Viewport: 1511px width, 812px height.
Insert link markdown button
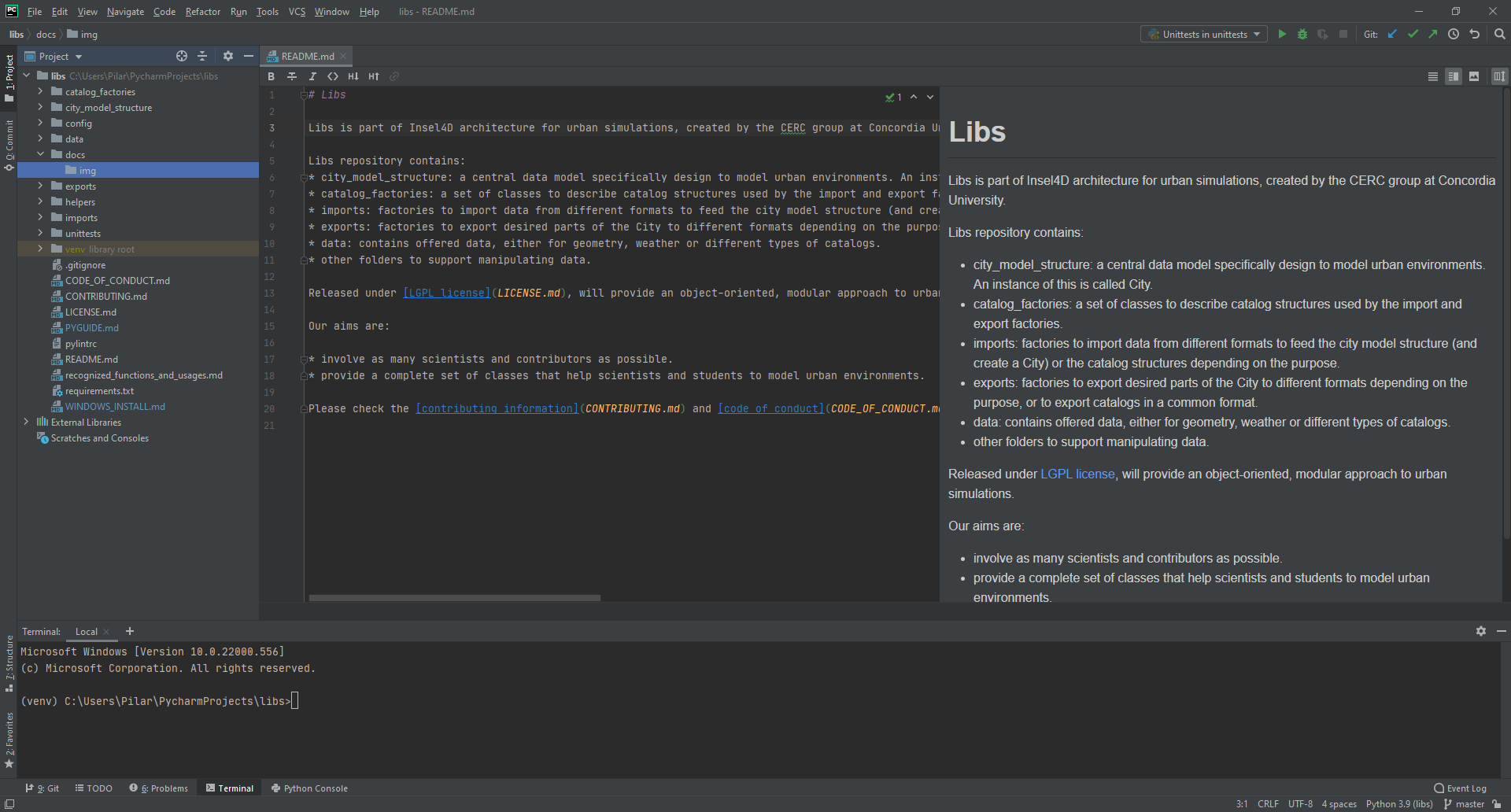tap(394, 76)
